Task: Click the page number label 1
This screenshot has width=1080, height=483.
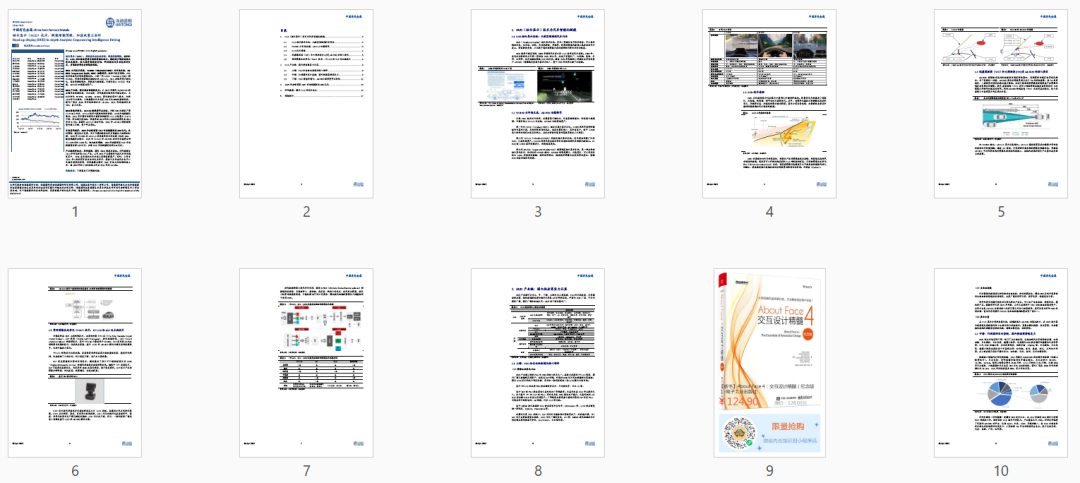Action: click(75, 212)
